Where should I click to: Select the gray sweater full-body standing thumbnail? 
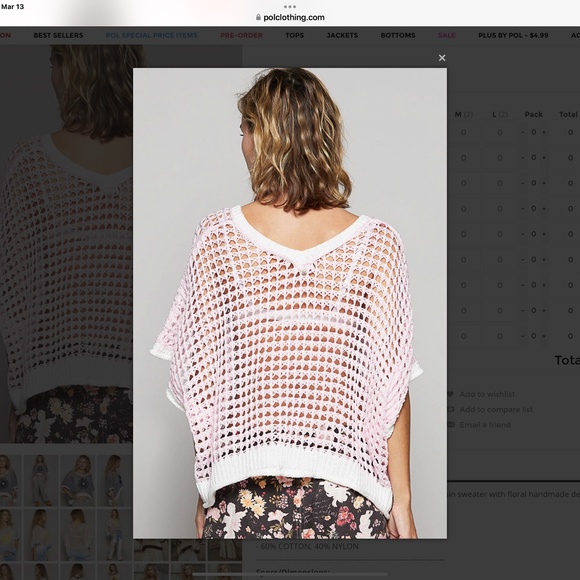click(x=41, y=480)
